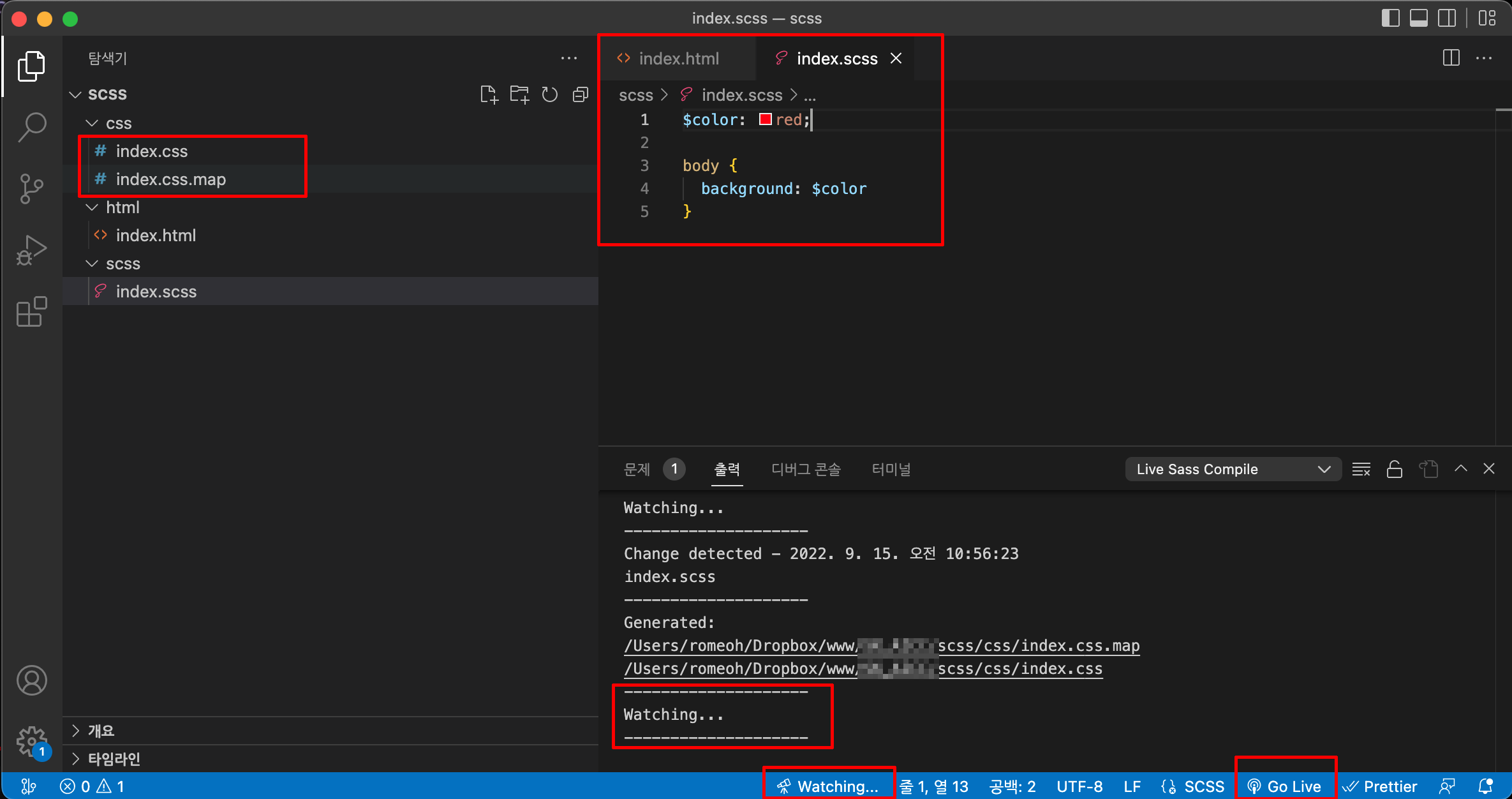The image size is (1512, 799).
Task: Toggle the output scroll lock
Action: click(1394, 470)
